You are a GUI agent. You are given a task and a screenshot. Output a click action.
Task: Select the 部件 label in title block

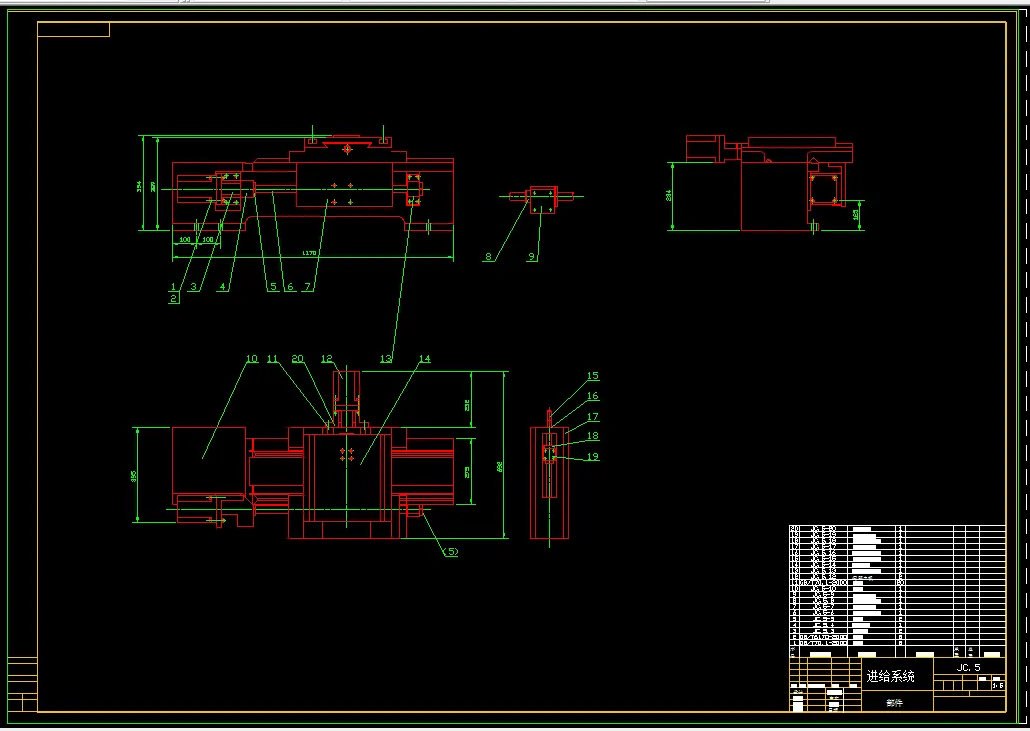[x=894, y=703]
